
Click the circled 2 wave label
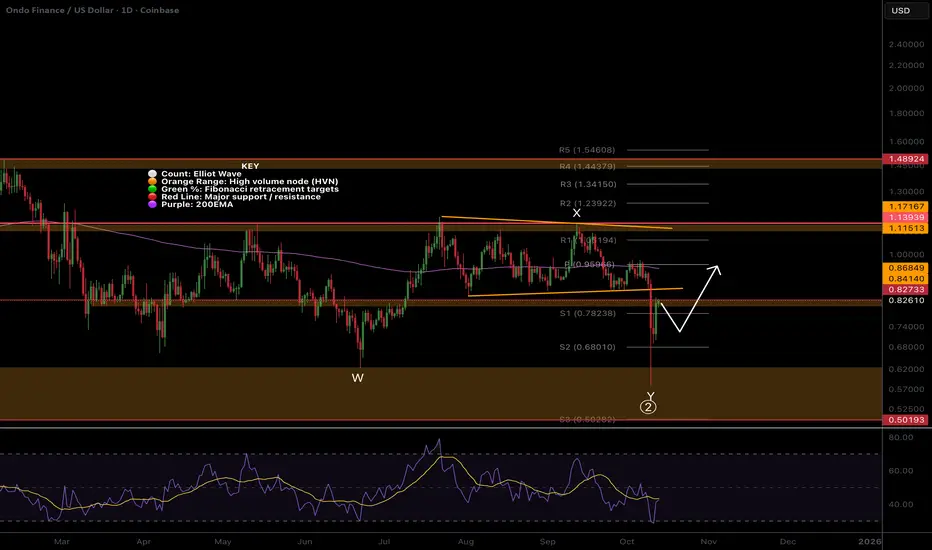tap(648, 407)
